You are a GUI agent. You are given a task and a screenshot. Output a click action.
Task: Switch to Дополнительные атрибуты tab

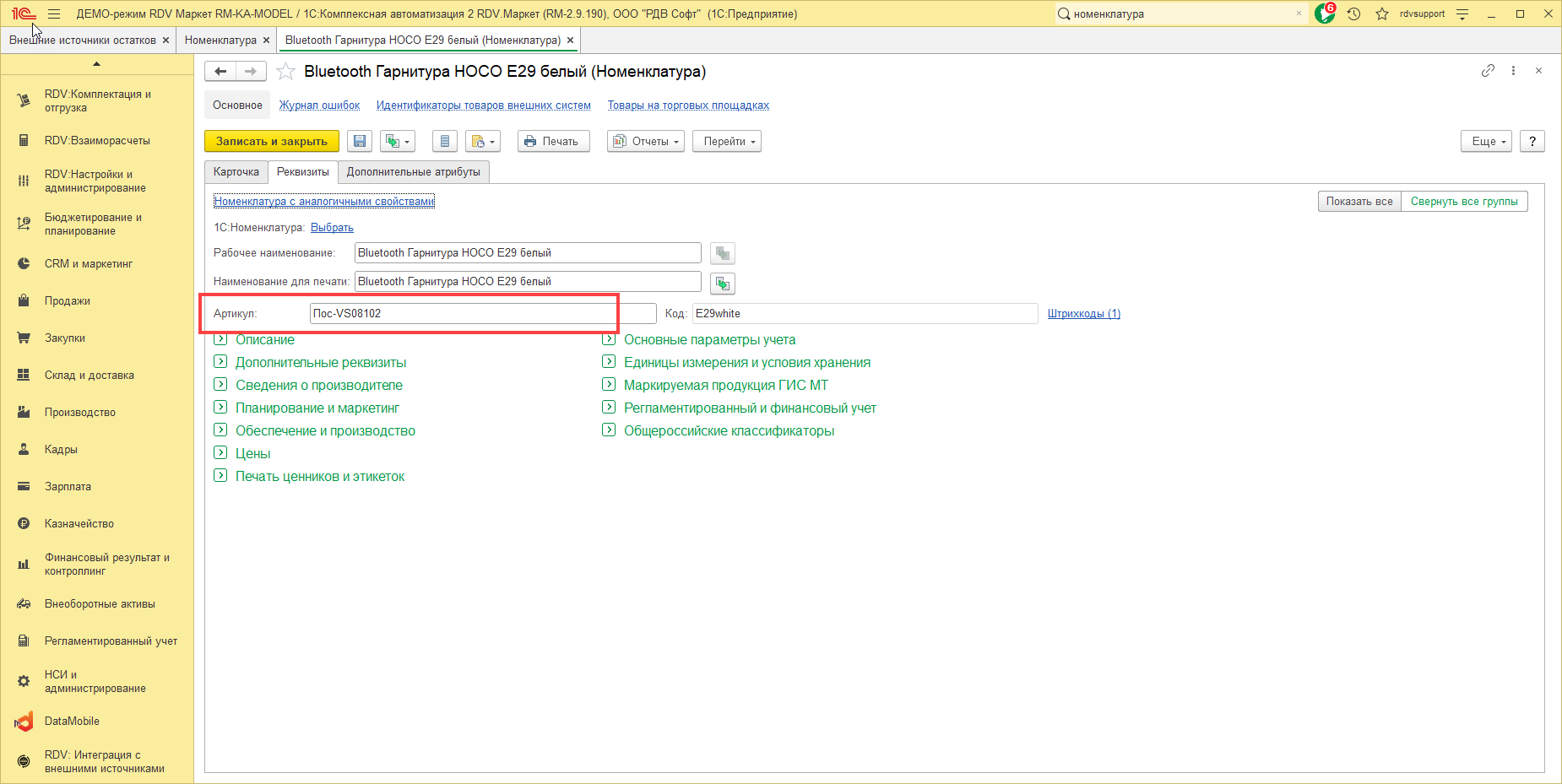pos(413,172)
